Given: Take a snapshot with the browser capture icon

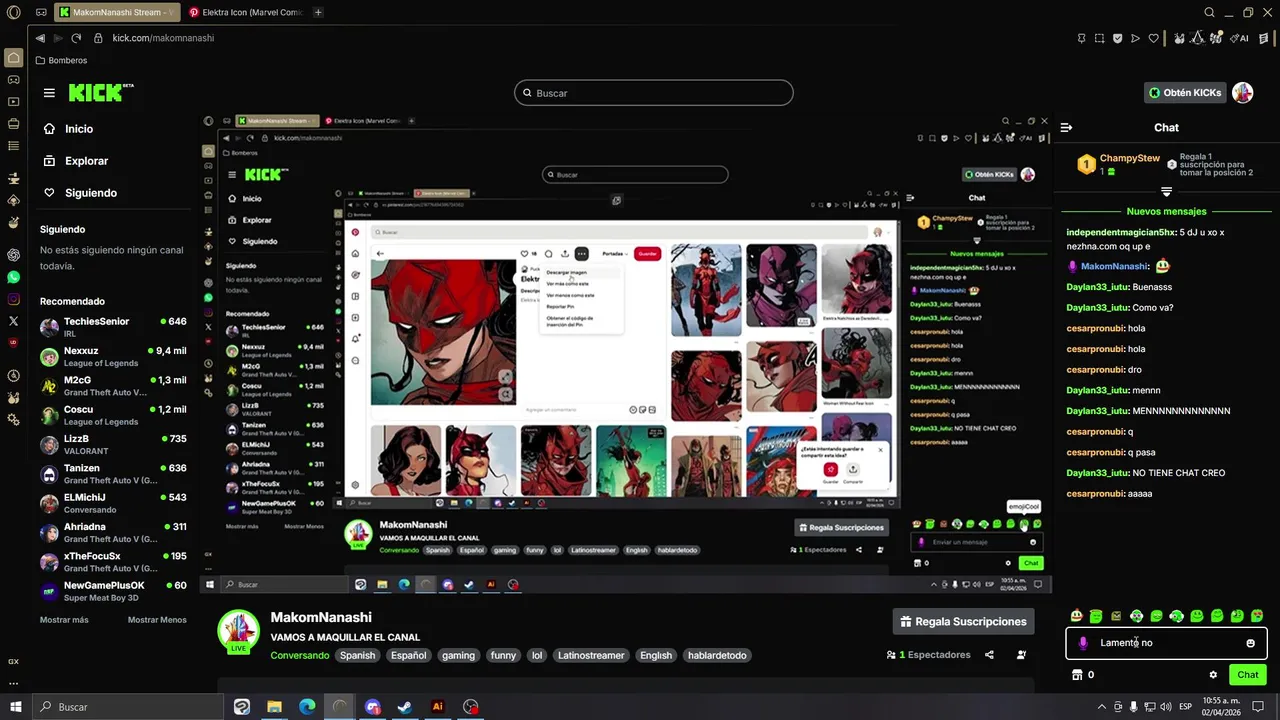Looking at the screenshot, I should [x=1099, y=38].
